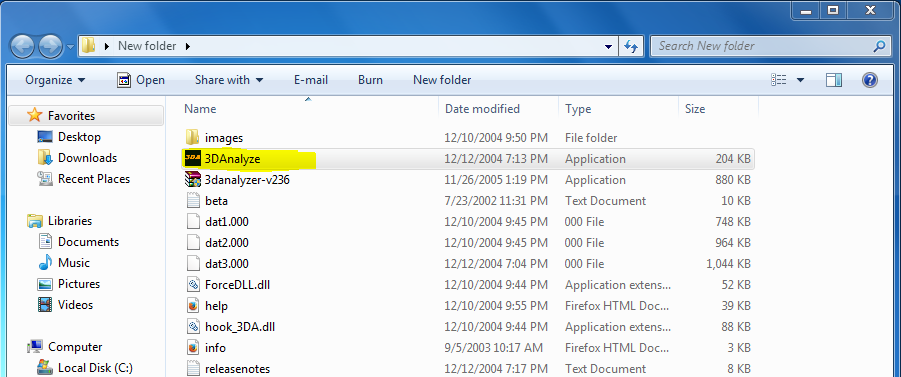Screen dimensions: 901x377
Task: Click the ForceDLL.dll file name
Action: [237, 285]
